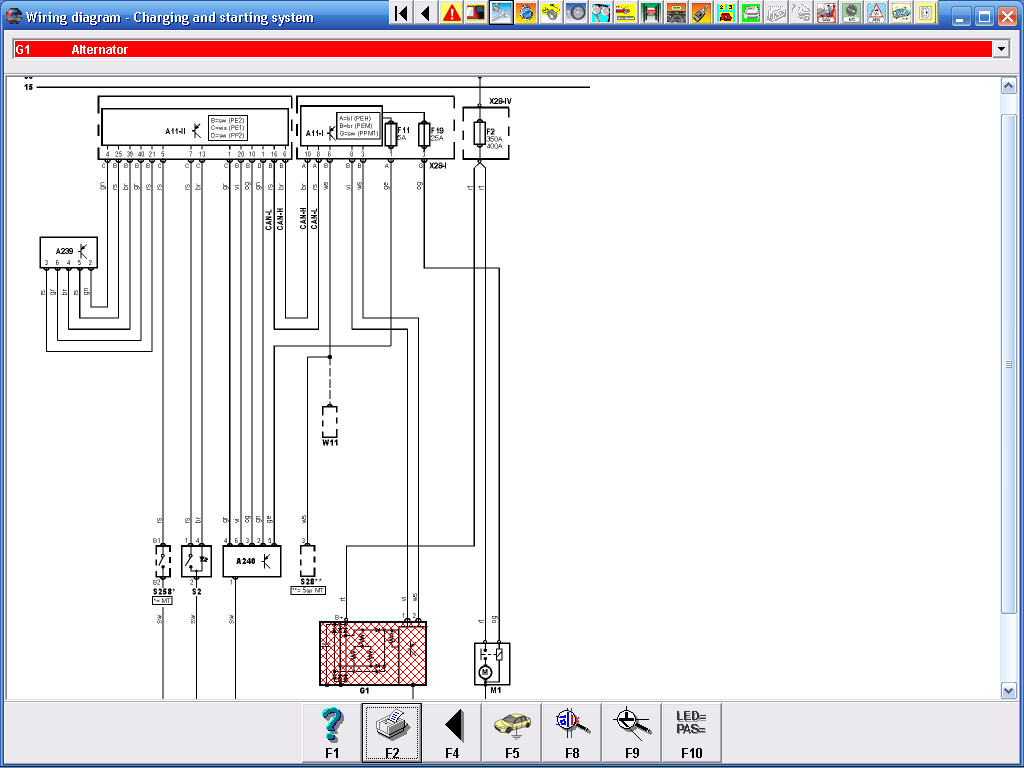1024x768 pixels.
Task: Click the vertical scrollbar thumb
Action: [x=1008, y=363]
